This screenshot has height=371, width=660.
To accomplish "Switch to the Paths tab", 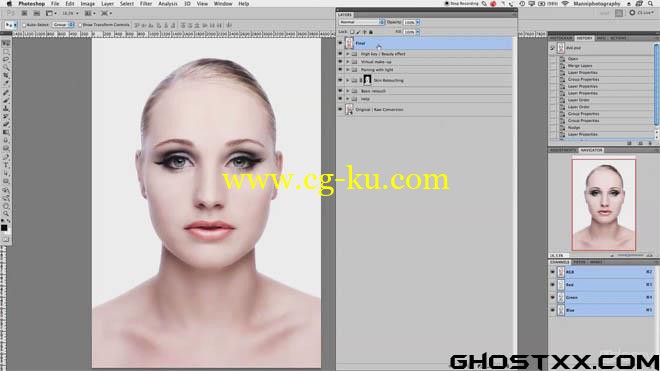I will point(579,262).
